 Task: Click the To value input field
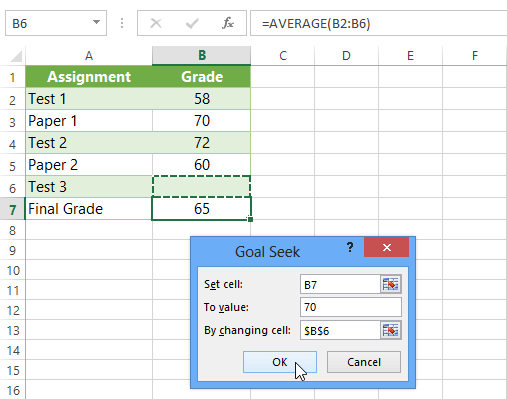point(351,307)
